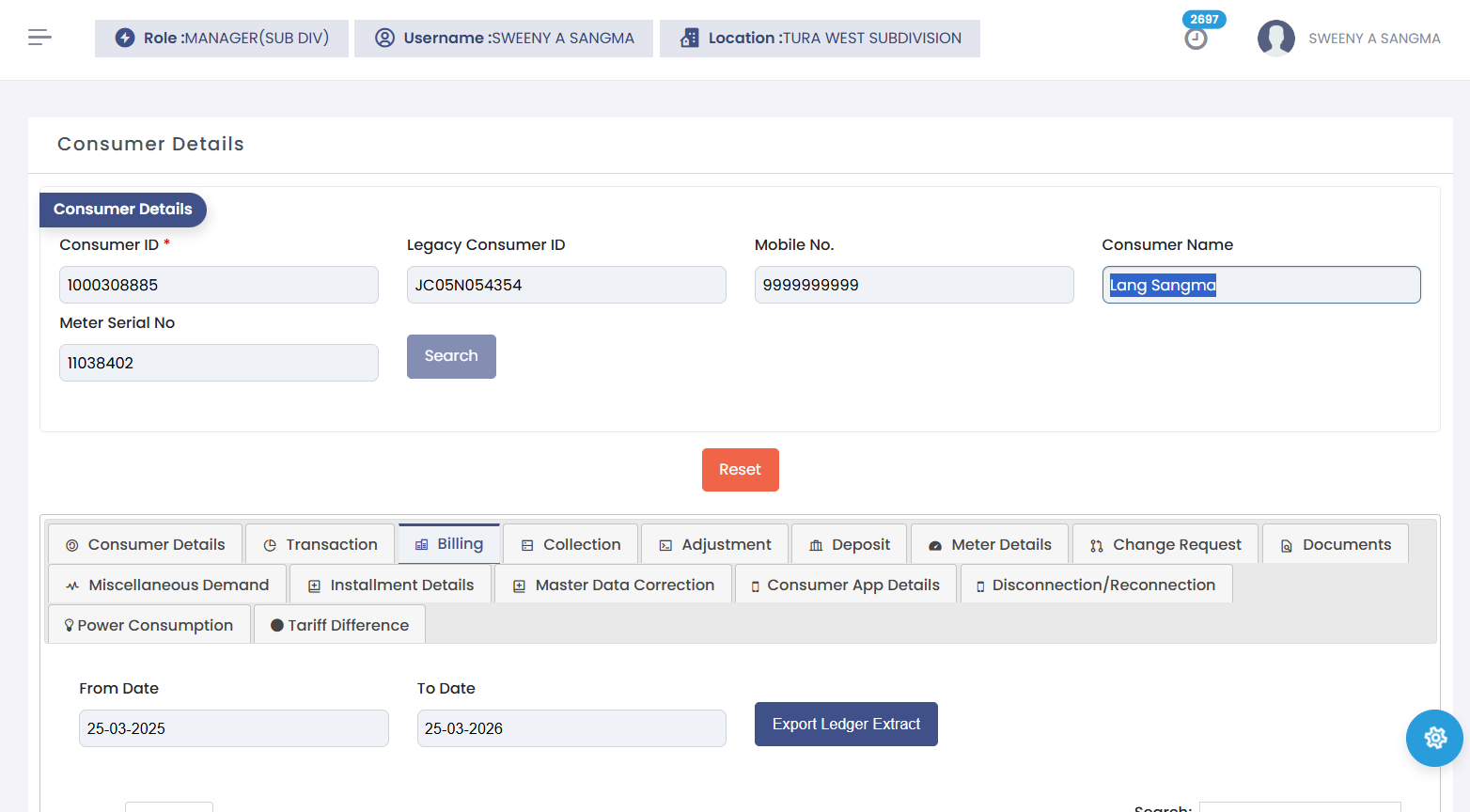Click the Consumer Details page heading
The width and height of the screenshot is (1470, 812).
(x=150, y=144)
